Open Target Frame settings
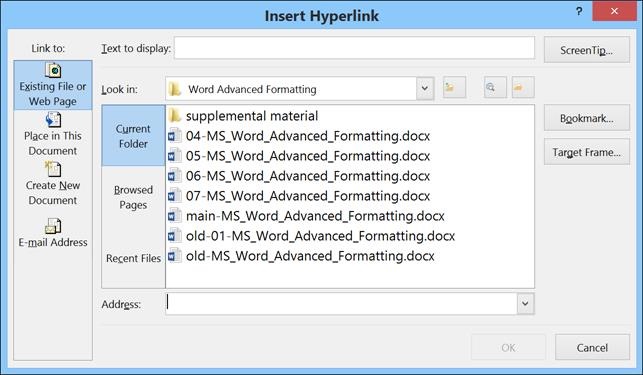The width and height of the screenshot is (643, 375). tap(587, 152)
